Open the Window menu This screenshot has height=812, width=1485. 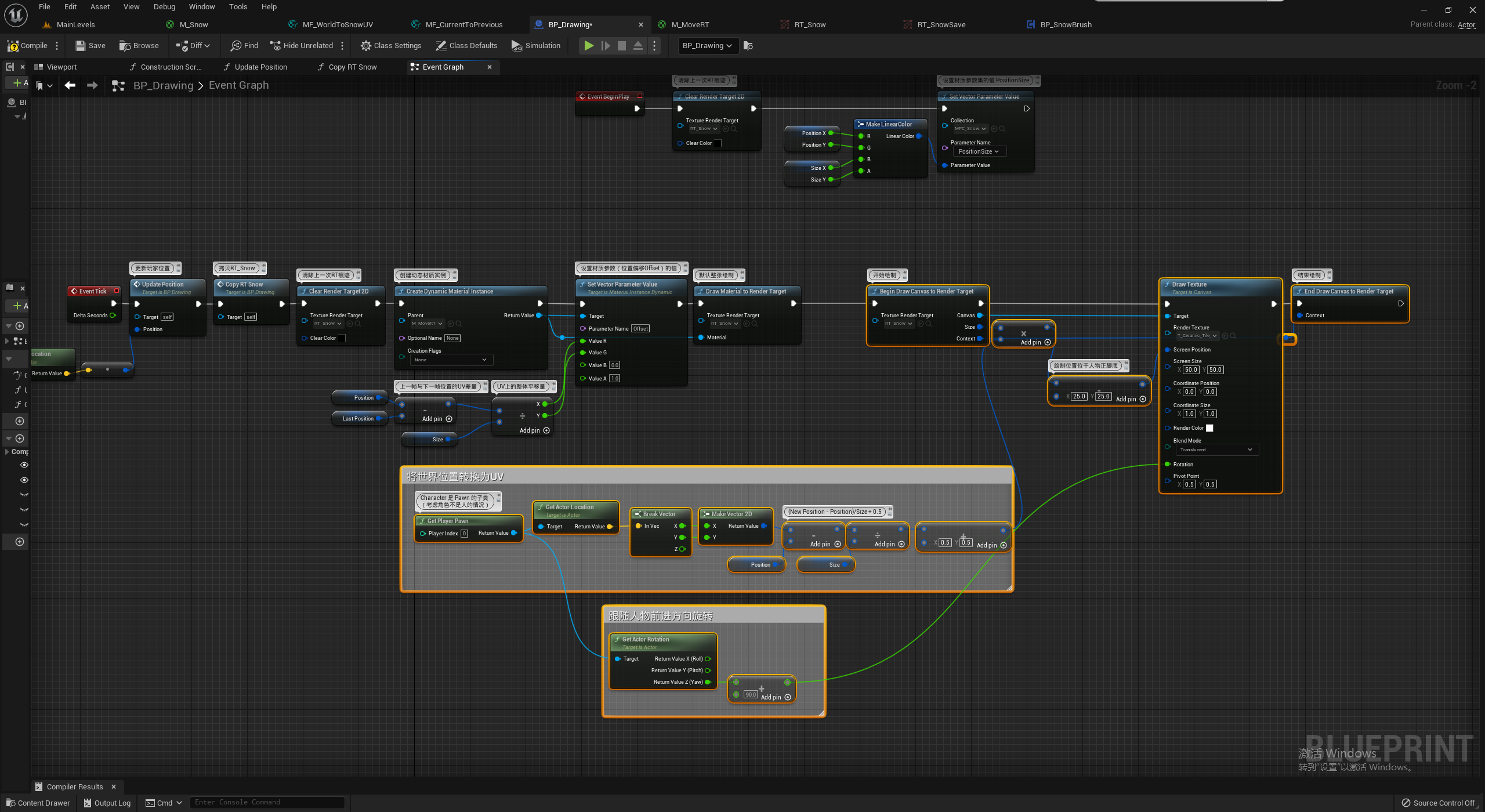[201, 7]
